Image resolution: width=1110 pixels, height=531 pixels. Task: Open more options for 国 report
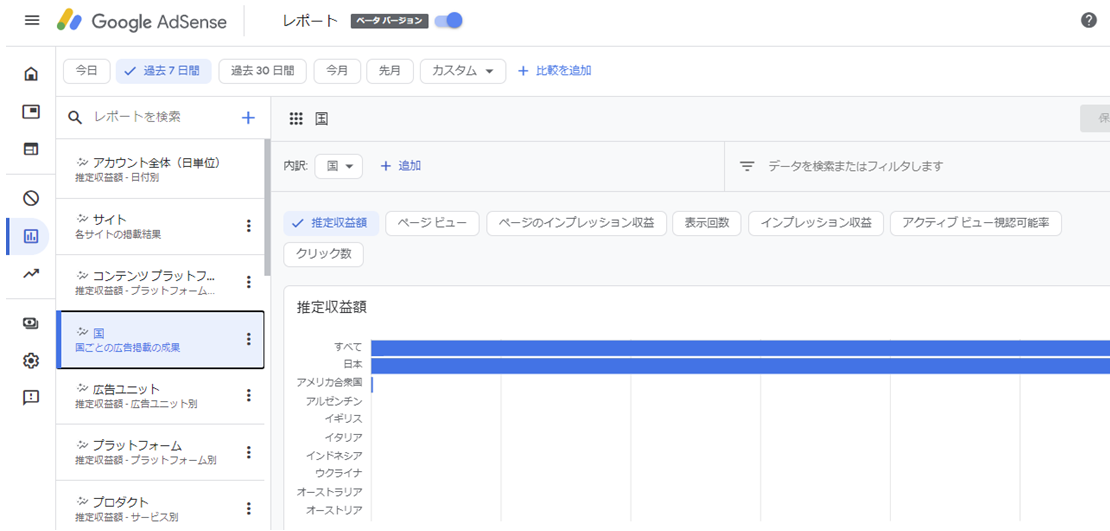click(248, 339)
